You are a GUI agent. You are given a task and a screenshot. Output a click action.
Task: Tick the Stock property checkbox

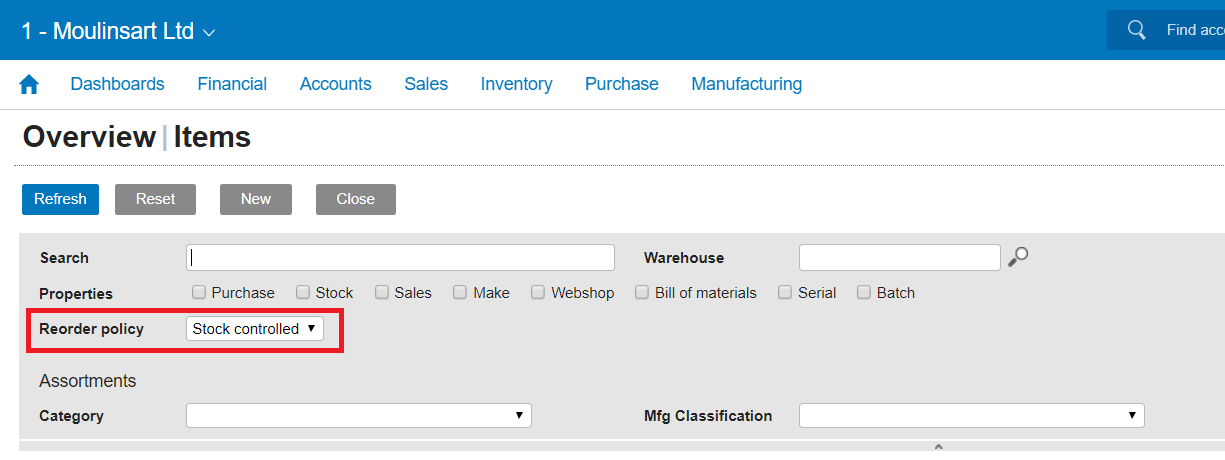click(x=303, y=293)
